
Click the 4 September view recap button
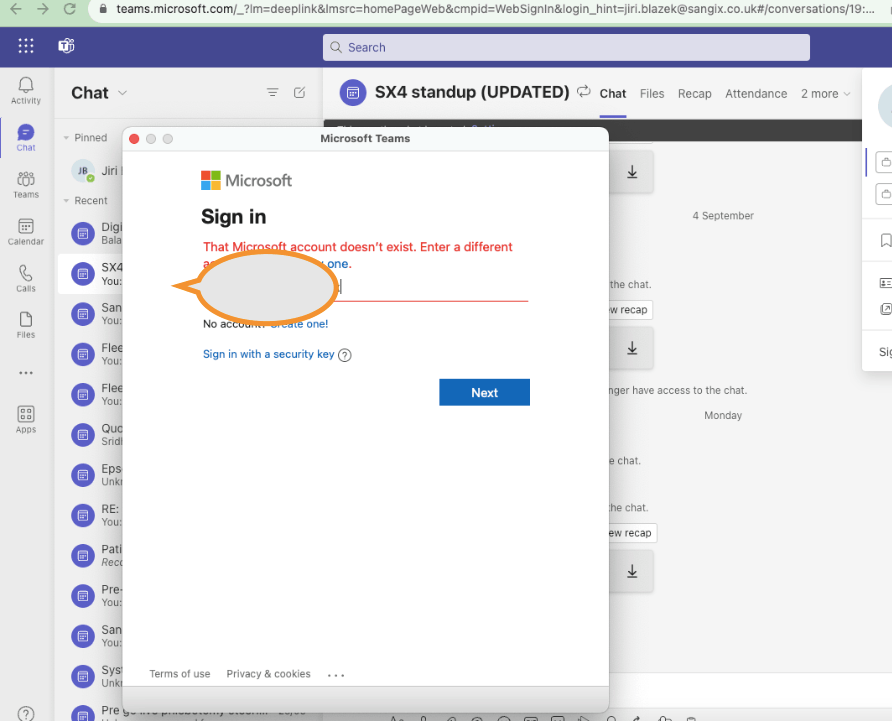[x=630, y=310]
